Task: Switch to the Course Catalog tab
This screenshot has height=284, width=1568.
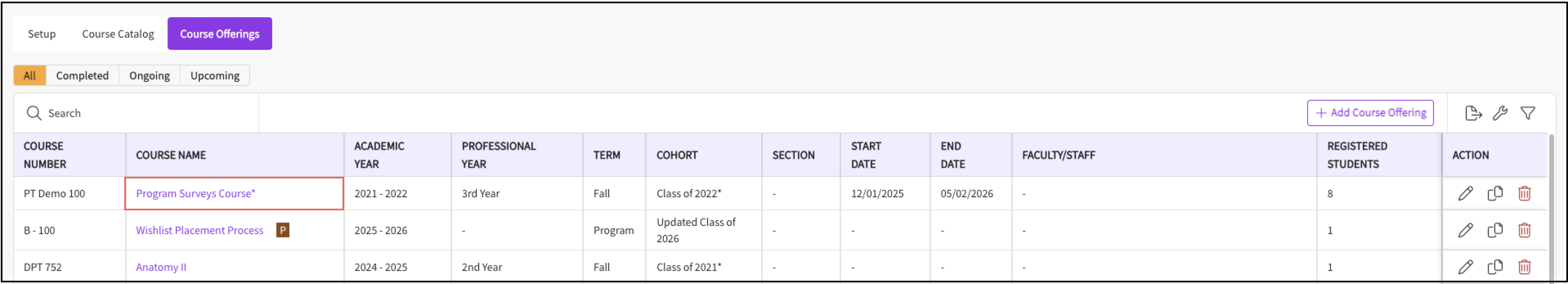Action: [118, 34]
